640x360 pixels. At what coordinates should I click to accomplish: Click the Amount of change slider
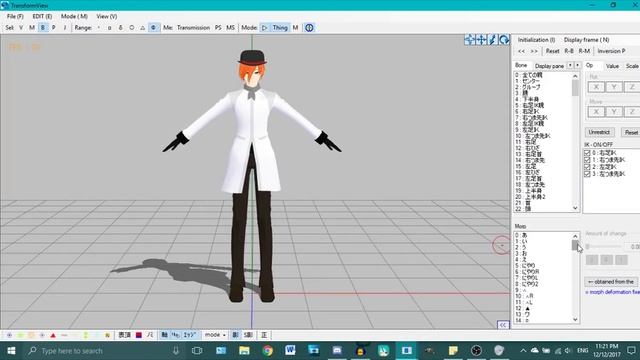point(604,247)
